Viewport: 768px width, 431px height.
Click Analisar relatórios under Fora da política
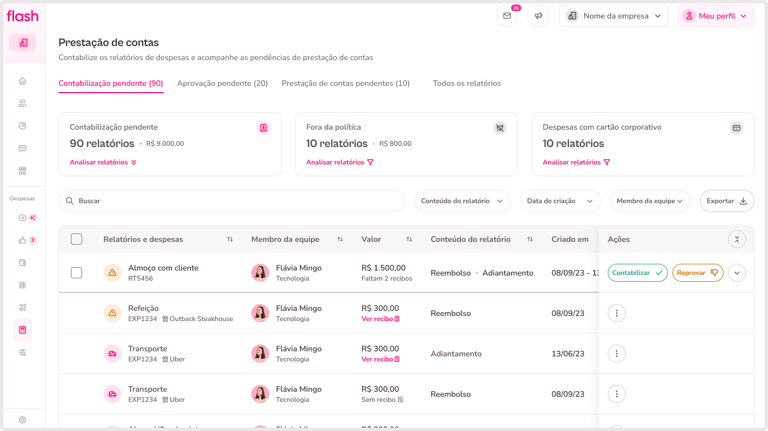tap(339, 162)
